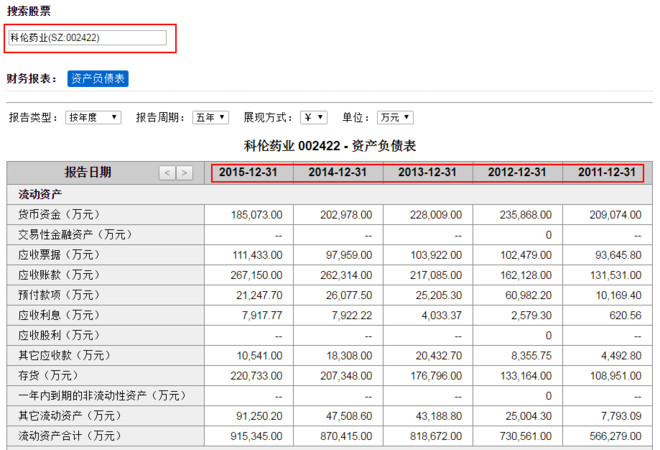Click the 财务报表 label
The image size is (660, 450).
pos(32,79)
